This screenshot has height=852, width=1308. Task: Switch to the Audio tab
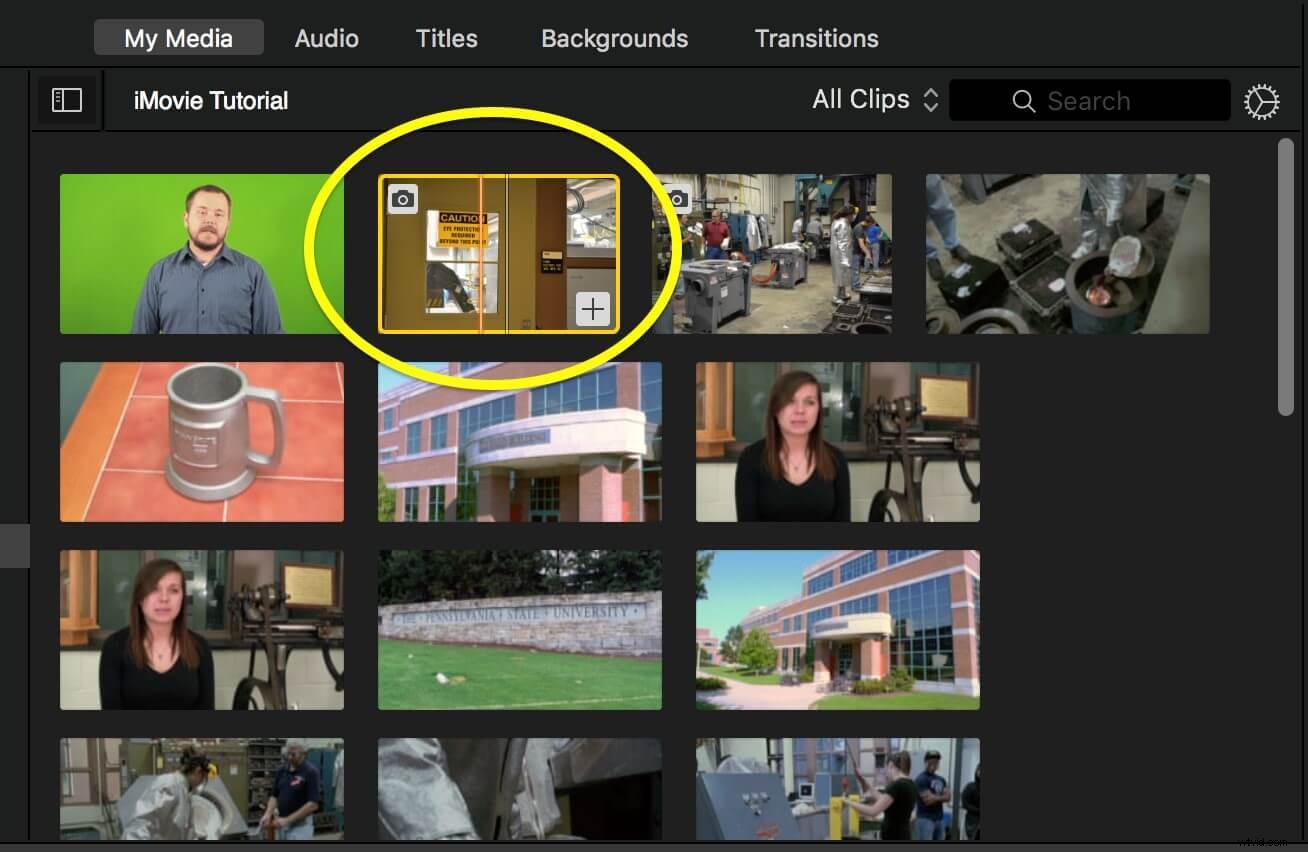[x=325, y=38]
